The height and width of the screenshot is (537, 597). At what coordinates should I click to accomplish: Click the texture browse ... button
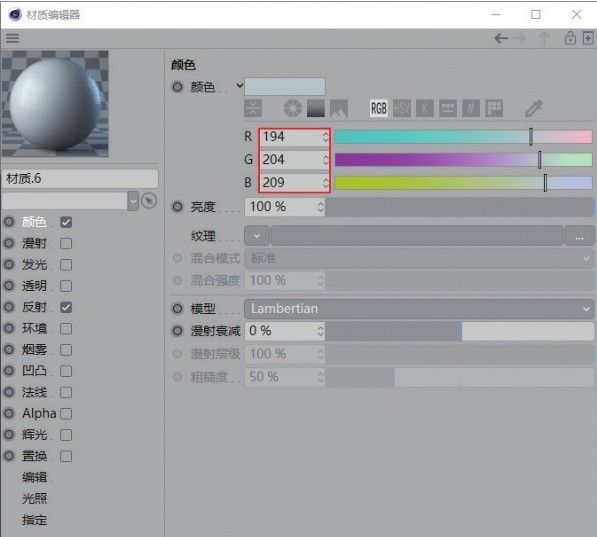click(579, 236)
